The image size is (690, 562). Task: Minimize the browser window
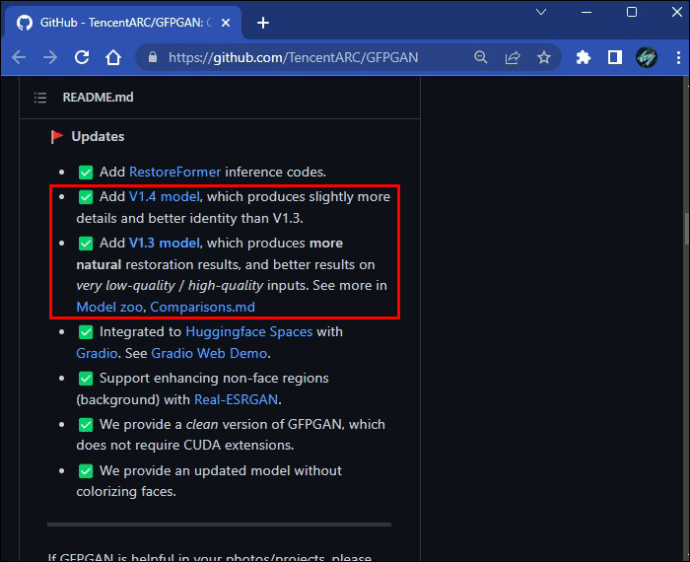586,12
